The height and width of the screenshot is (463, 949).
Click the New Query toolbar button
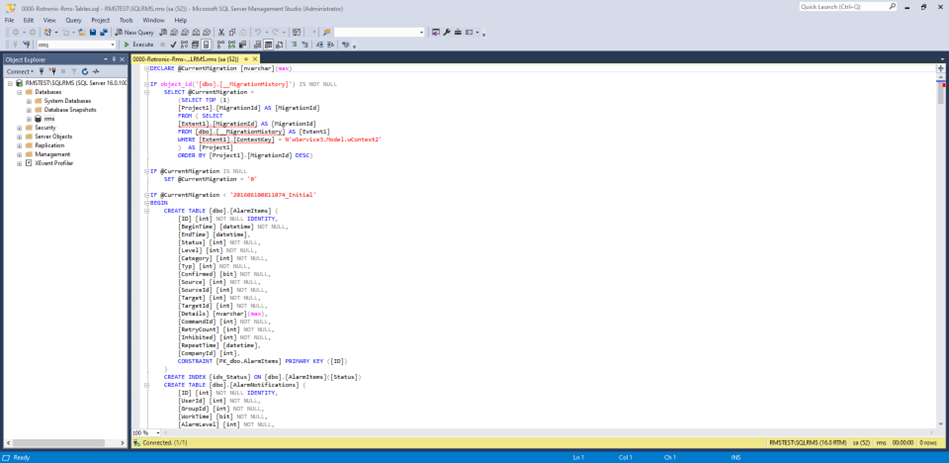pos(134,32)
